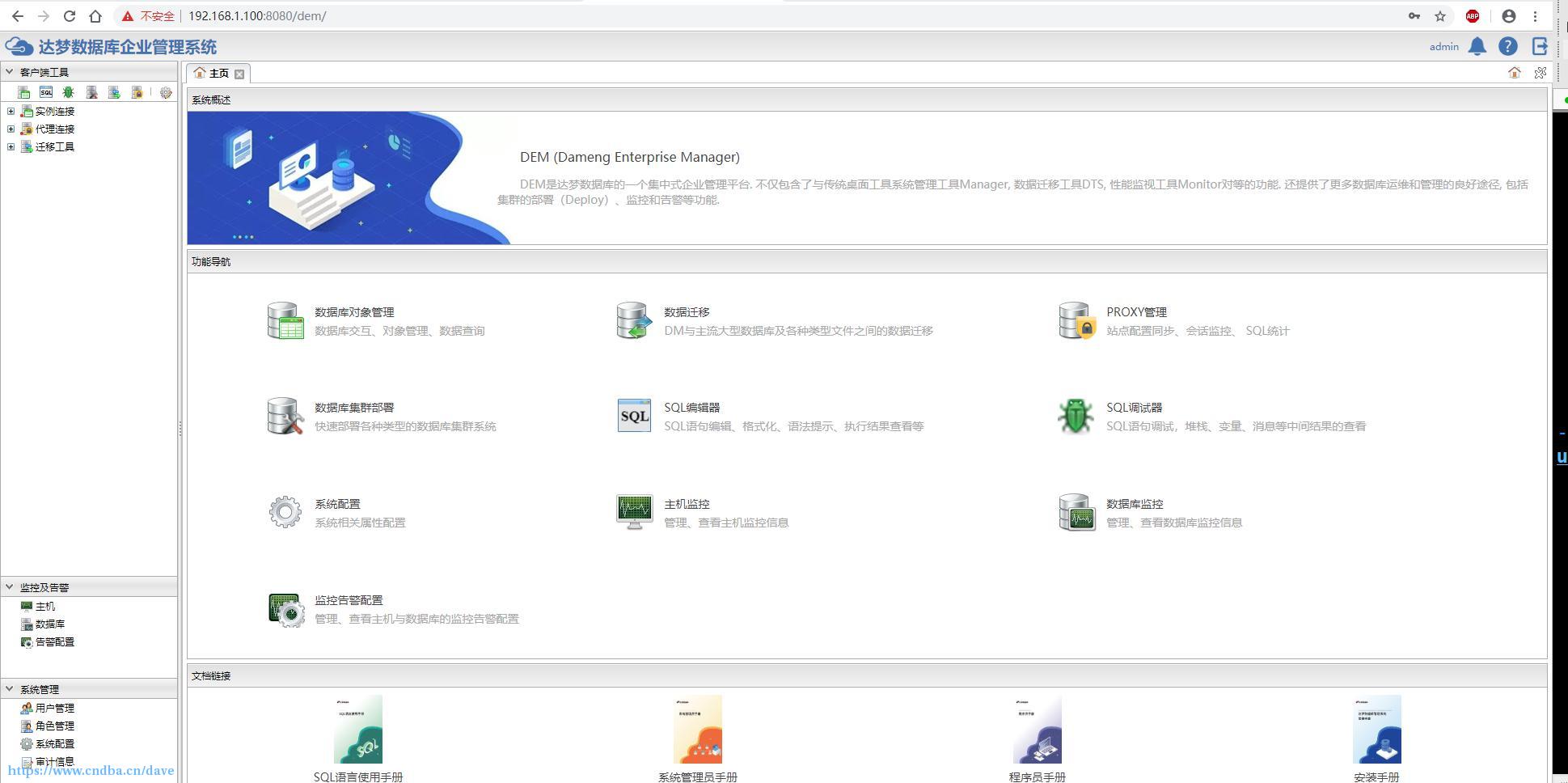This screenshot has width=1568, height=783.
Task: Click the SQL编辑器 title link
Action: coord(691,408)
